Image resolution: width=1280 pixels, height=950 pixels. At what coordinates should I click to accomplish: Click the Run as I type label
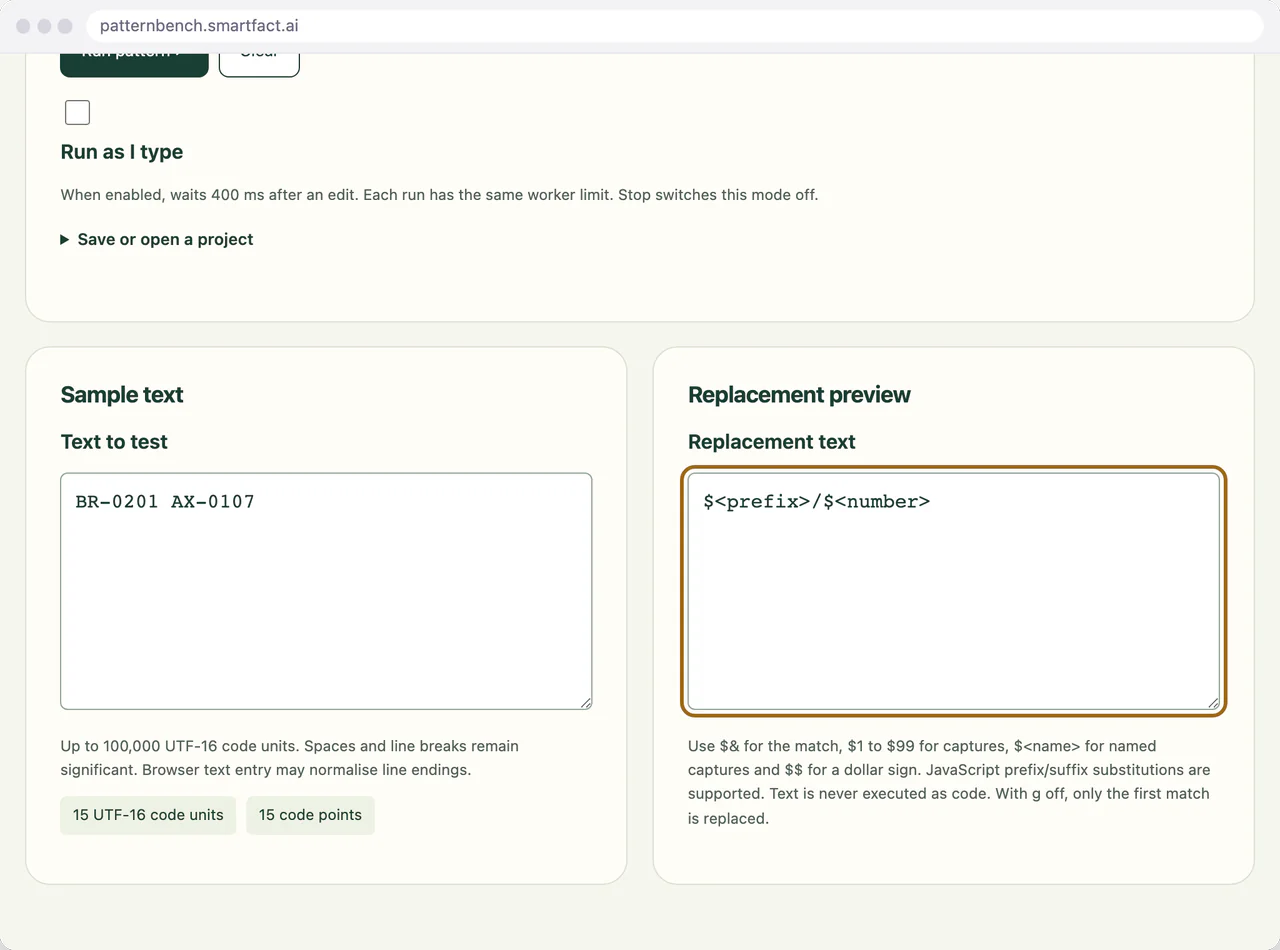[x=122, y=152]
